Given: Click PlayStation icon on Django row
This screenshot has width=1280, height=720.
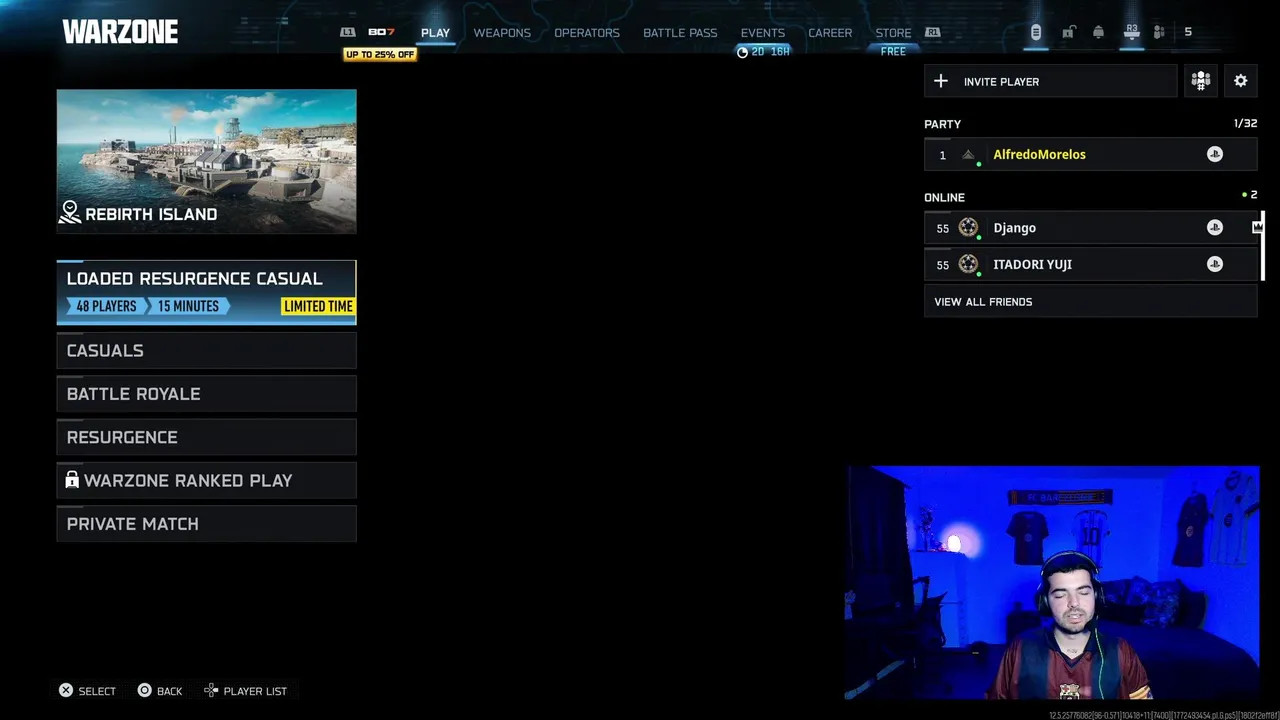Looking at the screenshot, I should point(1215,228).
